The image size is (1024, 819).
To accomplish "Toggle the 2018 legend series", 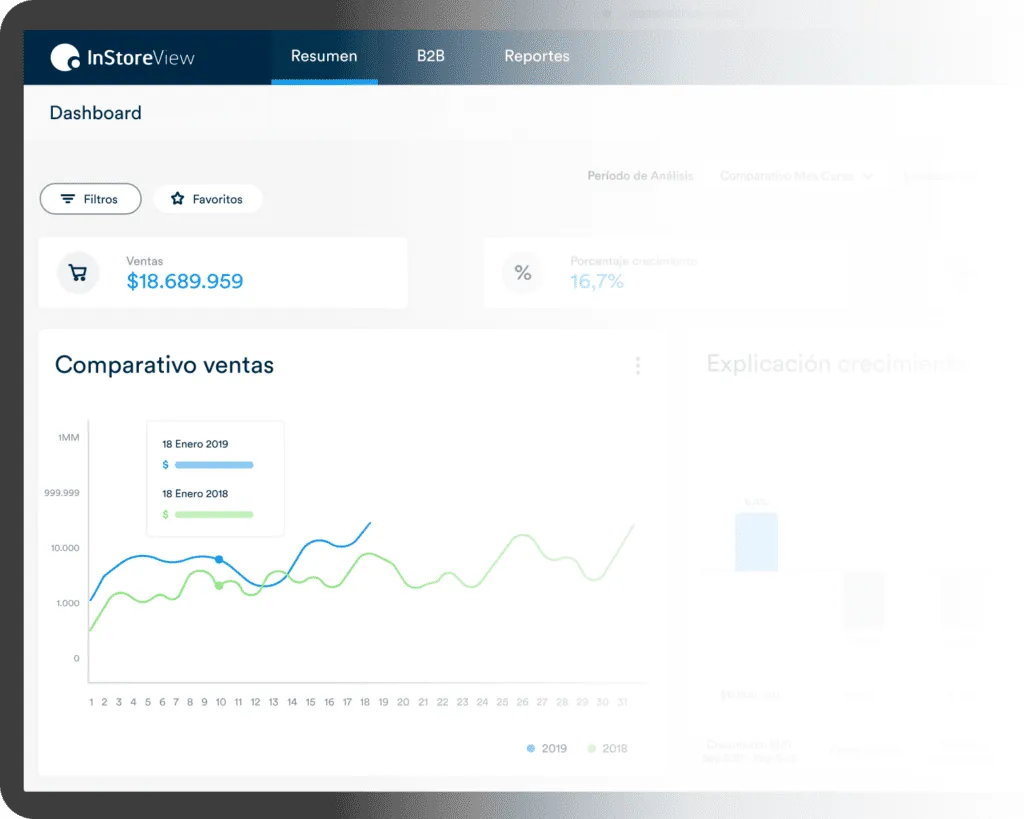I will tap(607, 748).
